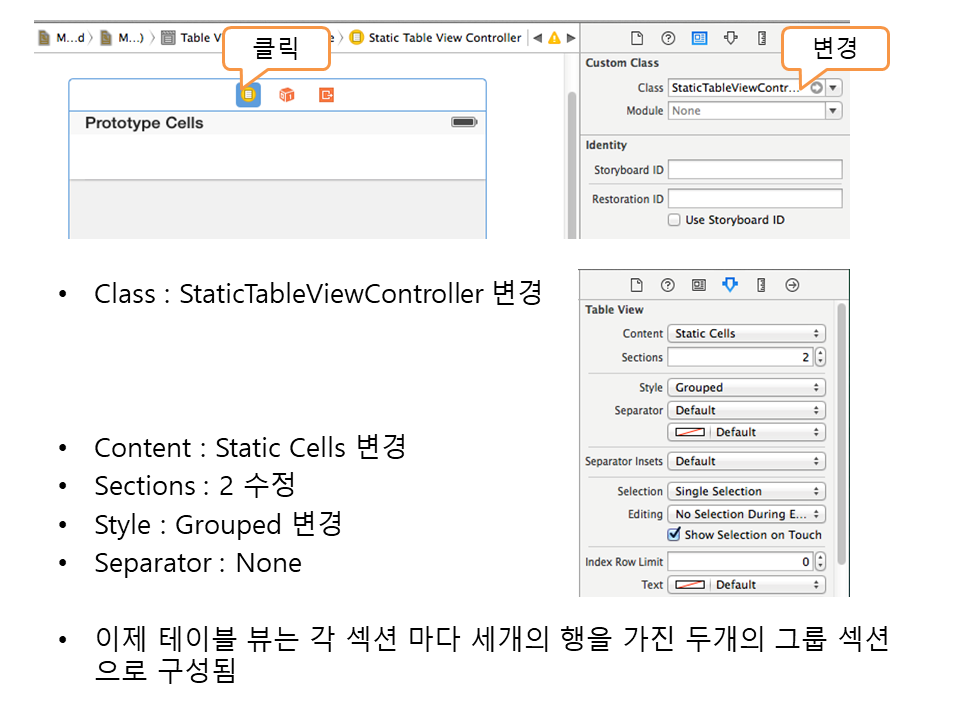The height and width of the screenshot is (720, 960).
Task: Open Quick Help inspector above Table View
Action: point(668,286)
